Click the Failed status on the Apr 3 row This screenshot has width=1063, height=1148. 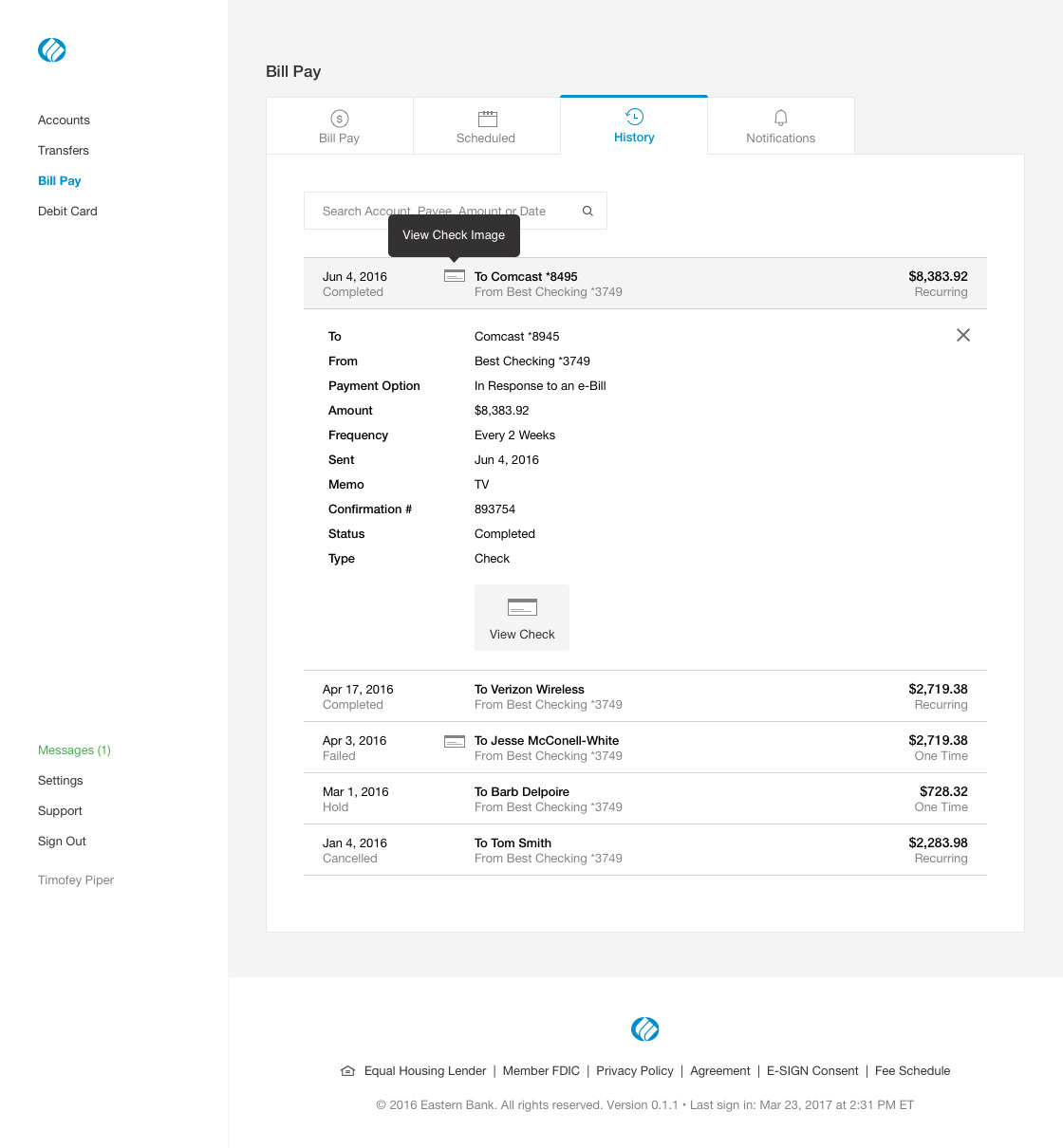[339, 756]
